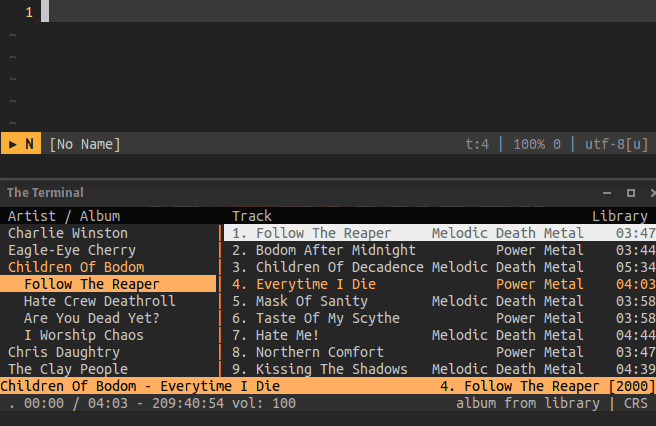Click the vol: 100 volume indicator

point(264,403)
